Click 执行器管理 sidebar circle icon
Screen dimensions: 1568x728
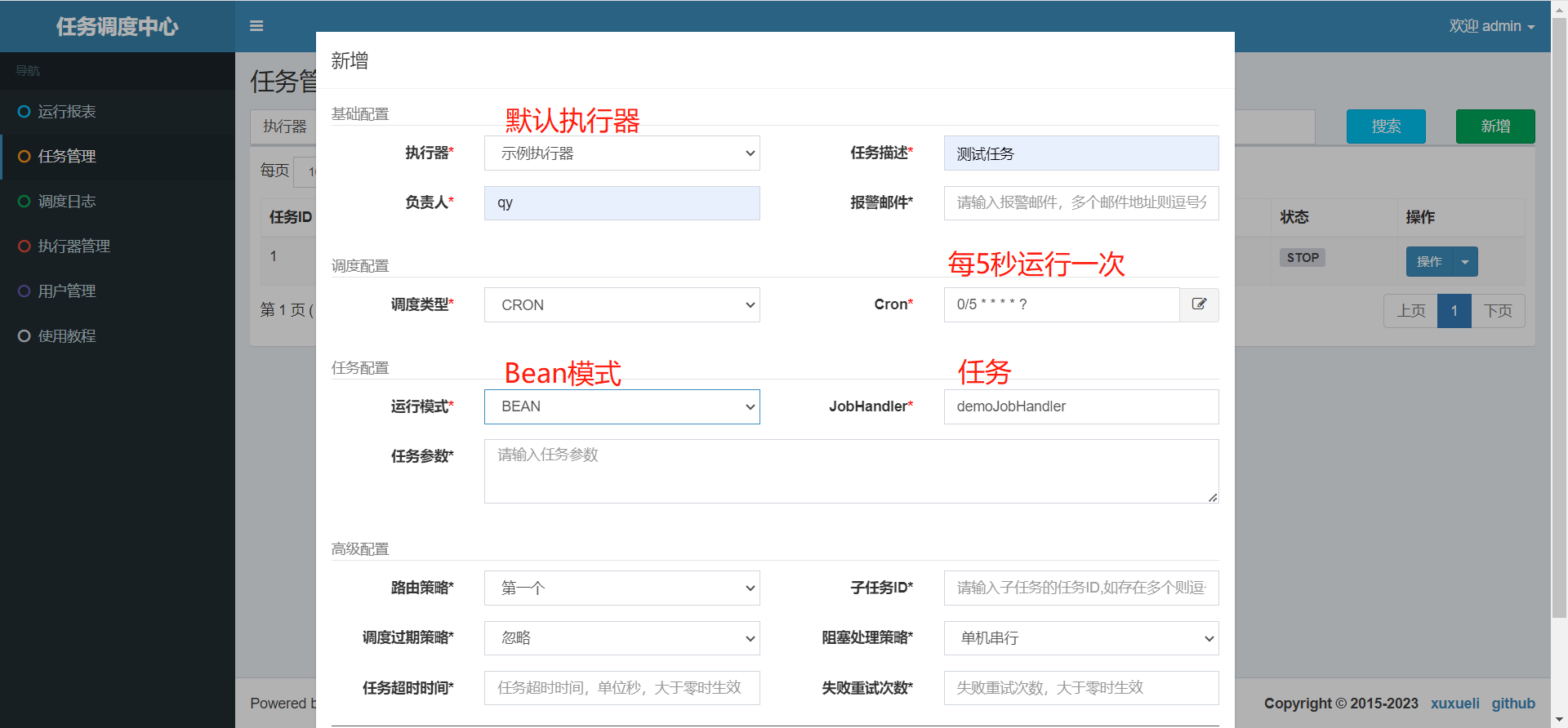pos(24,246)
